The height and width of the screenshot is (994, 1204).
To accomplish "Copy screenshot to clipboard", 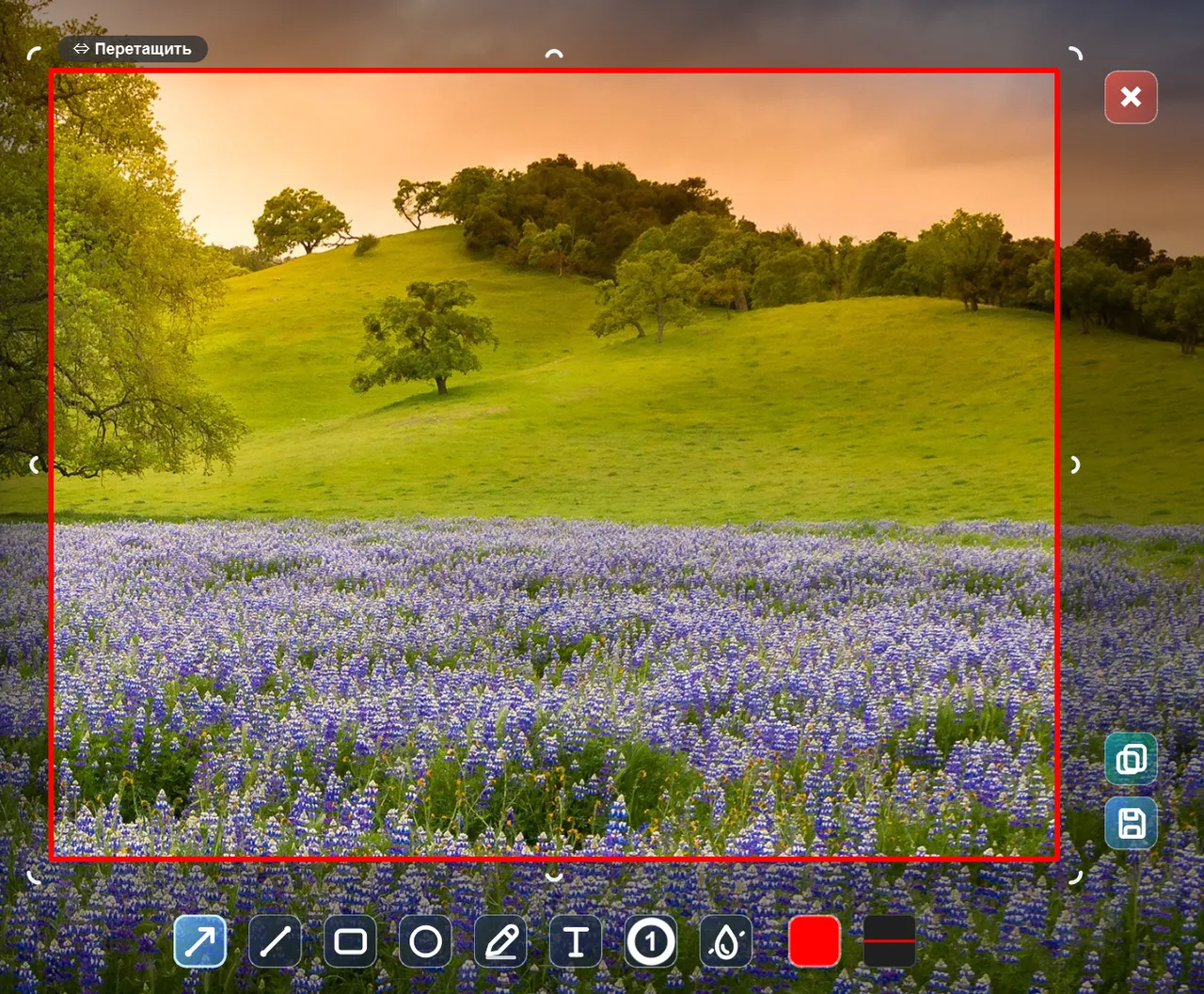I will pos(1131,759).
